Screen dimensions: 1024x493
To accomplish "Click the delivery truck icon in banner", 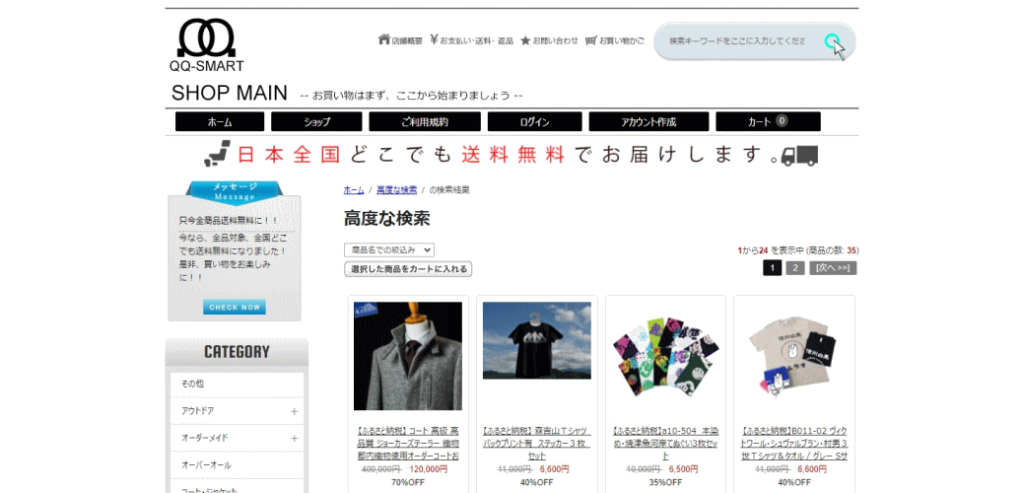I will 800,156.
